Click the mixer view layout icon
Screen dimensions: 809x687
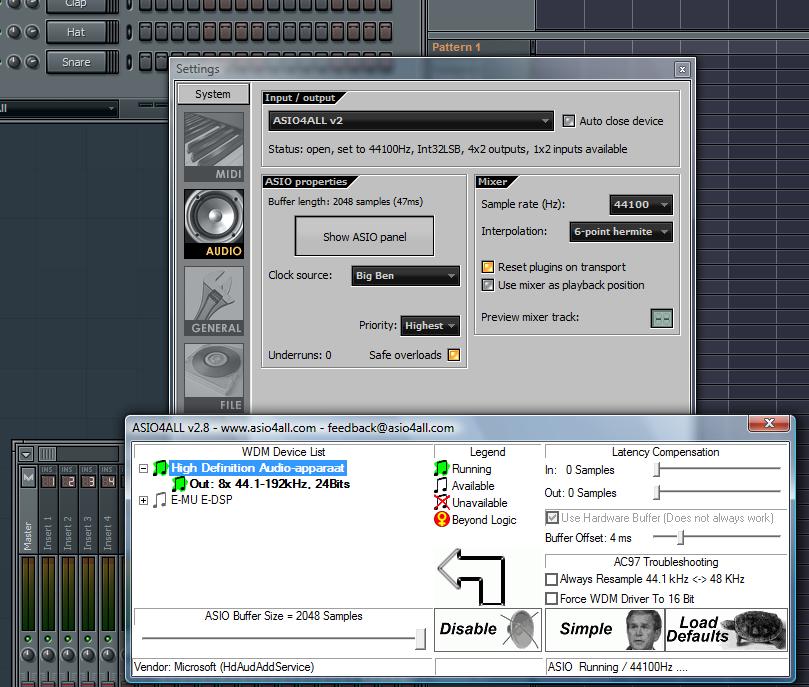point(47,454)
